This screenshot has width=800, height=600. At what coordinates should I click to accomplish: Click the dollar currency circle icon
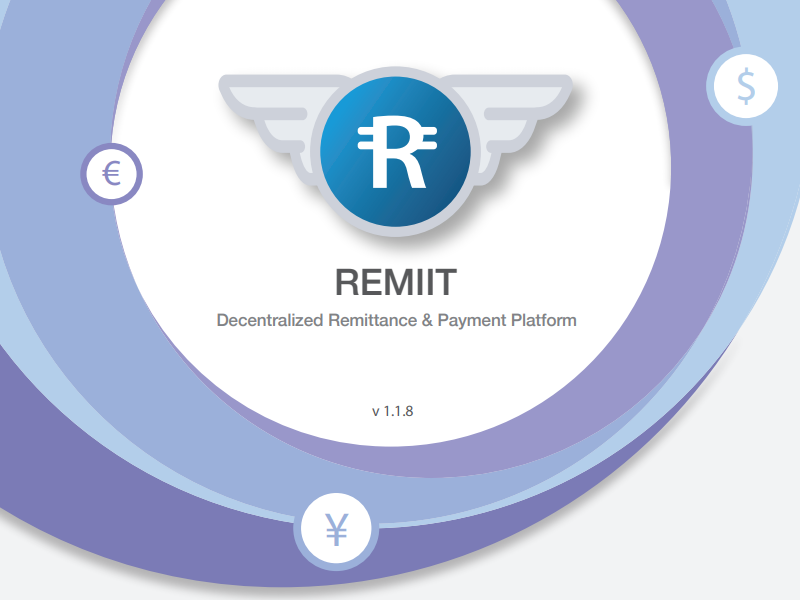[x=745, y=86]
